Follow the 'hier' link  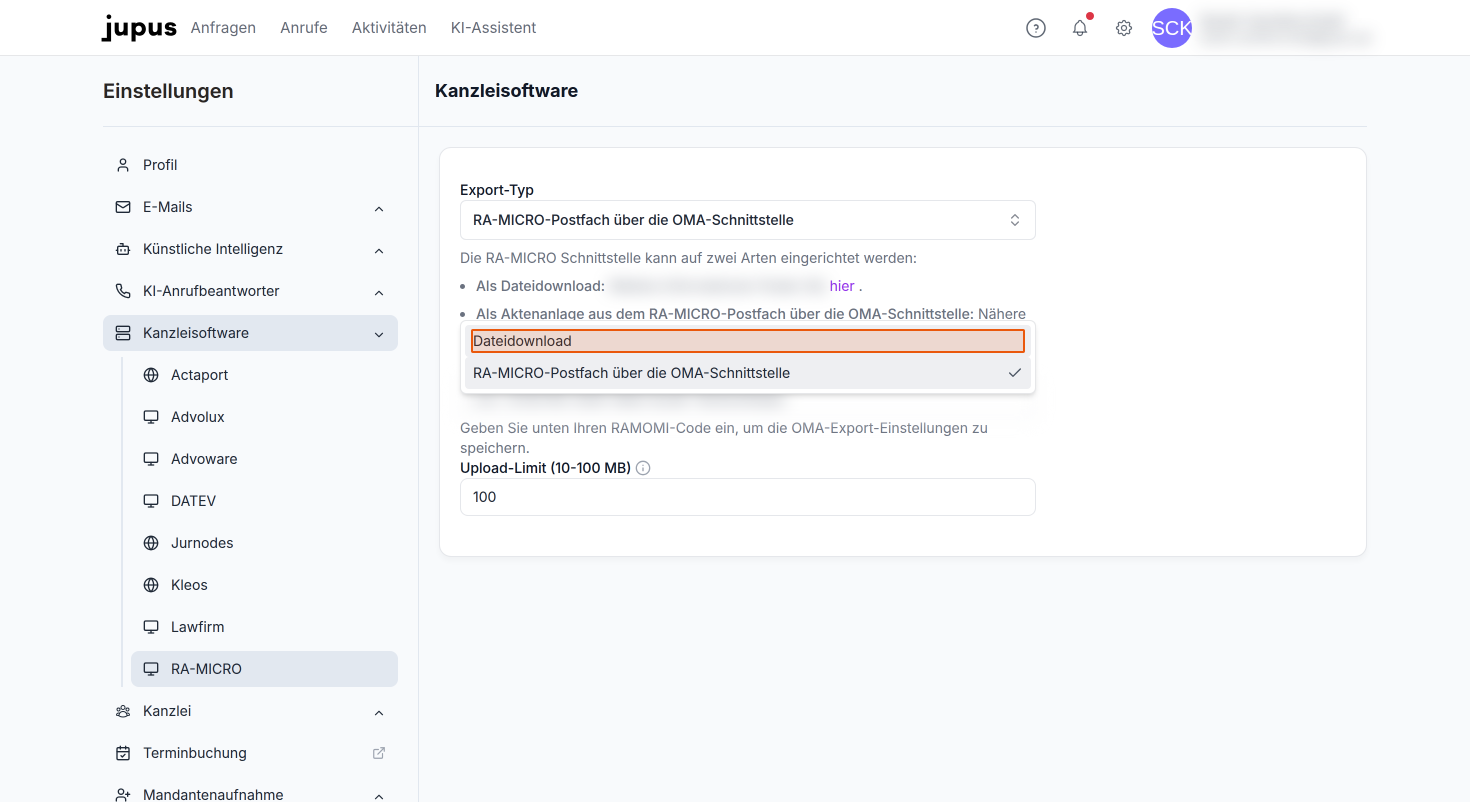[842, 286]
